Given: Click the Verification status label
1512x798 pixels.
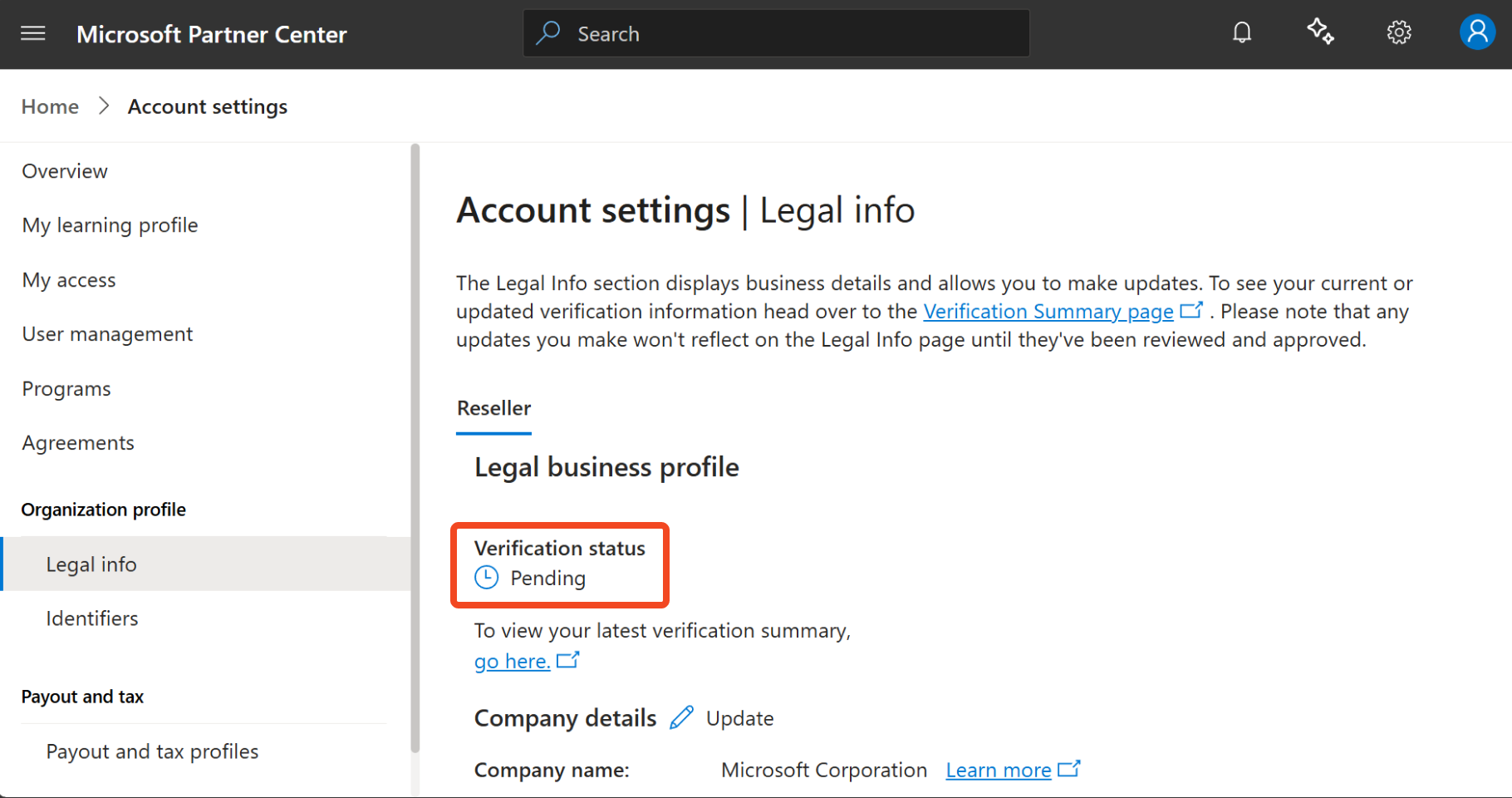Looking at the screenshot, I should coord(560,548).
